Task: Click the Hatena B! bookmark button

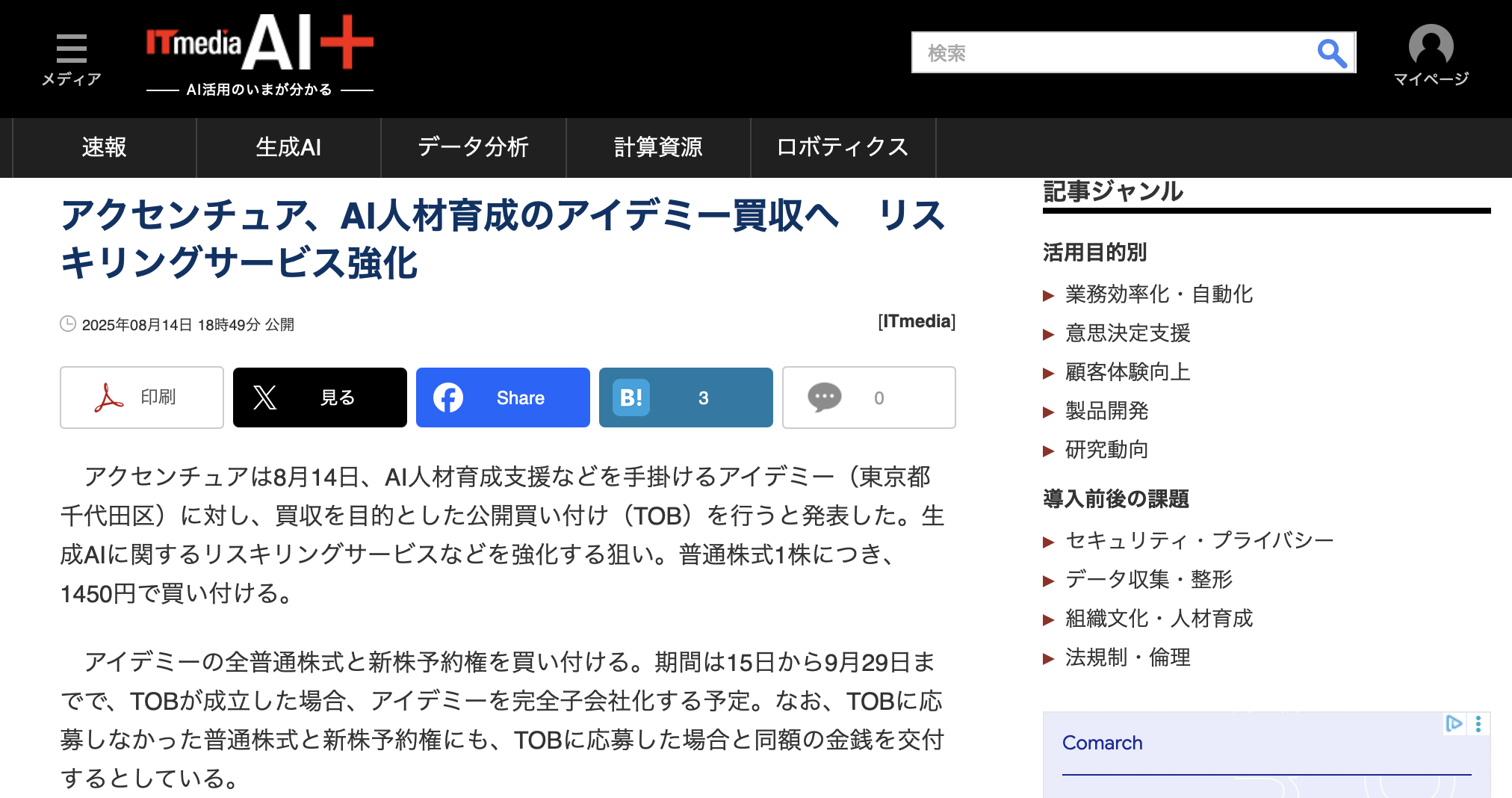Action: [686, 398]
